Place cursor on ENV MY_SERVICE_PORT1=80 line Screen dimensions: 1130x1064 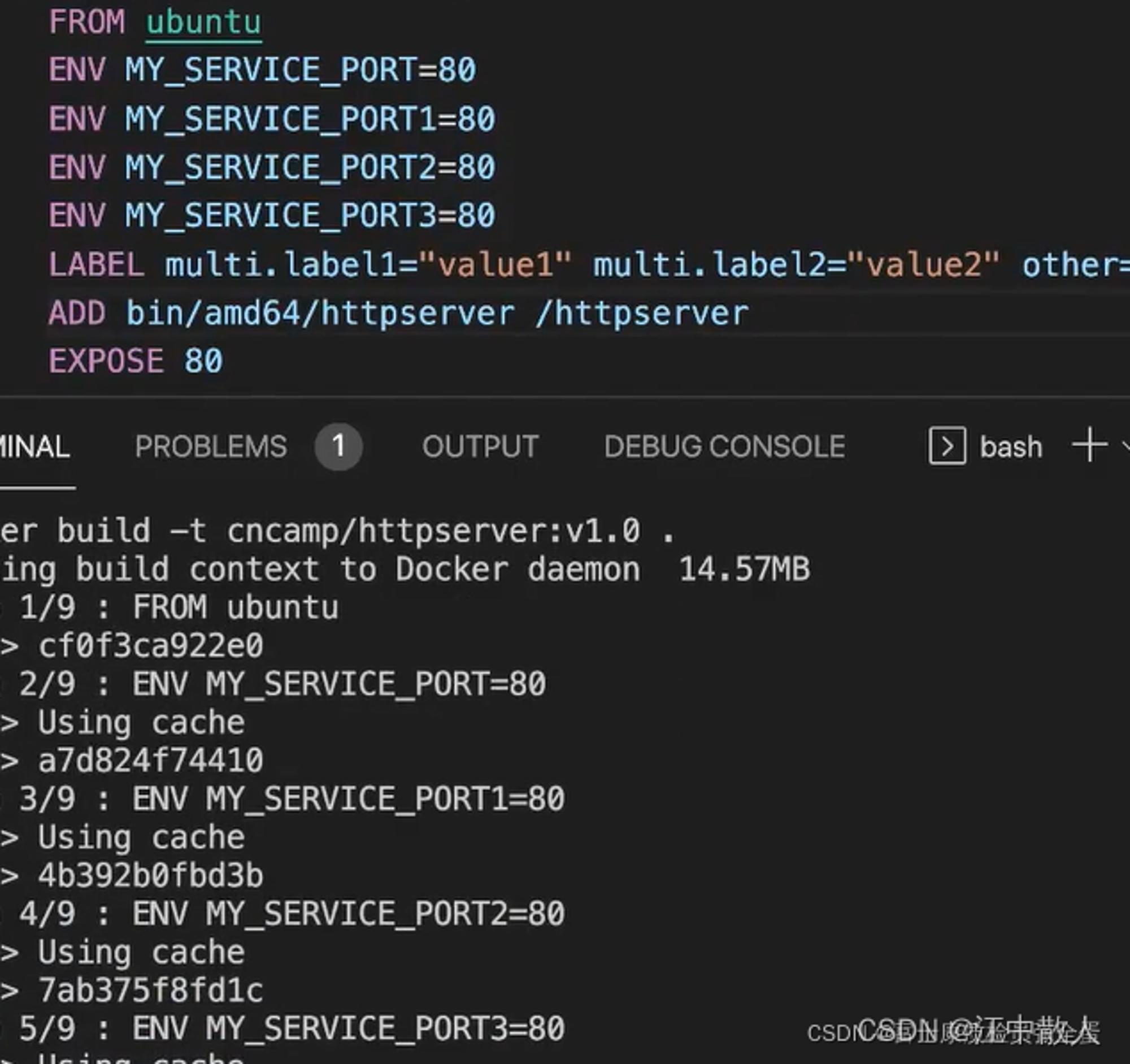click(x=272, y=119)
